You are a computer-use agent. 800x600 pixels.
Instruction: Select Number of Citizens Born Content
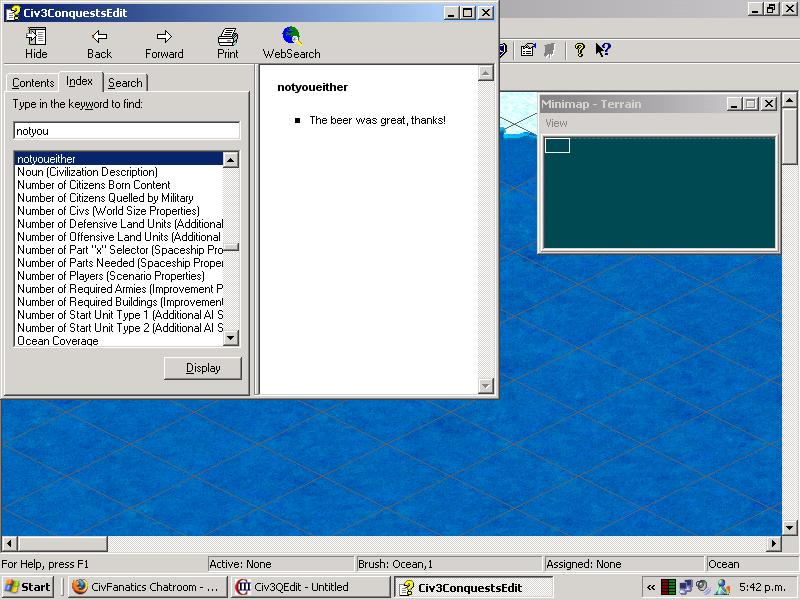click(x=119, y=185)
